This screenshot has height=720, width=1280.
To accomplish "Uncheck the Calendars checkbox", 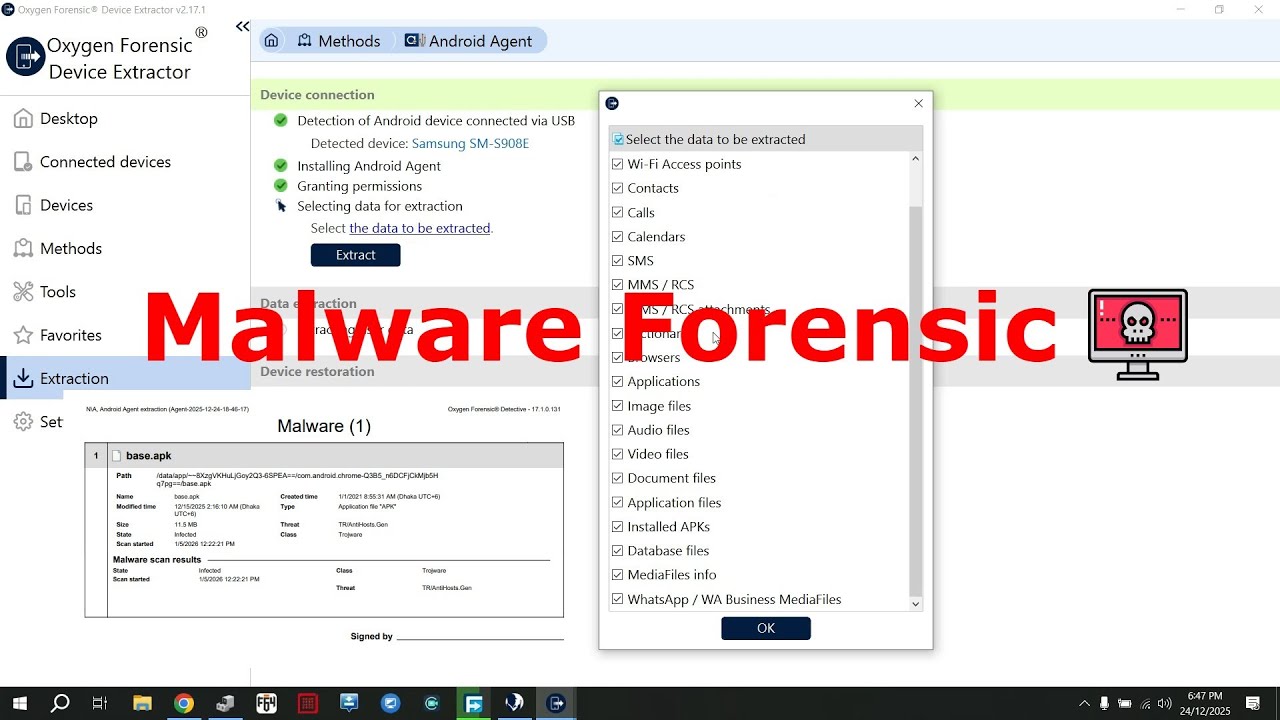I will (618, 237).
